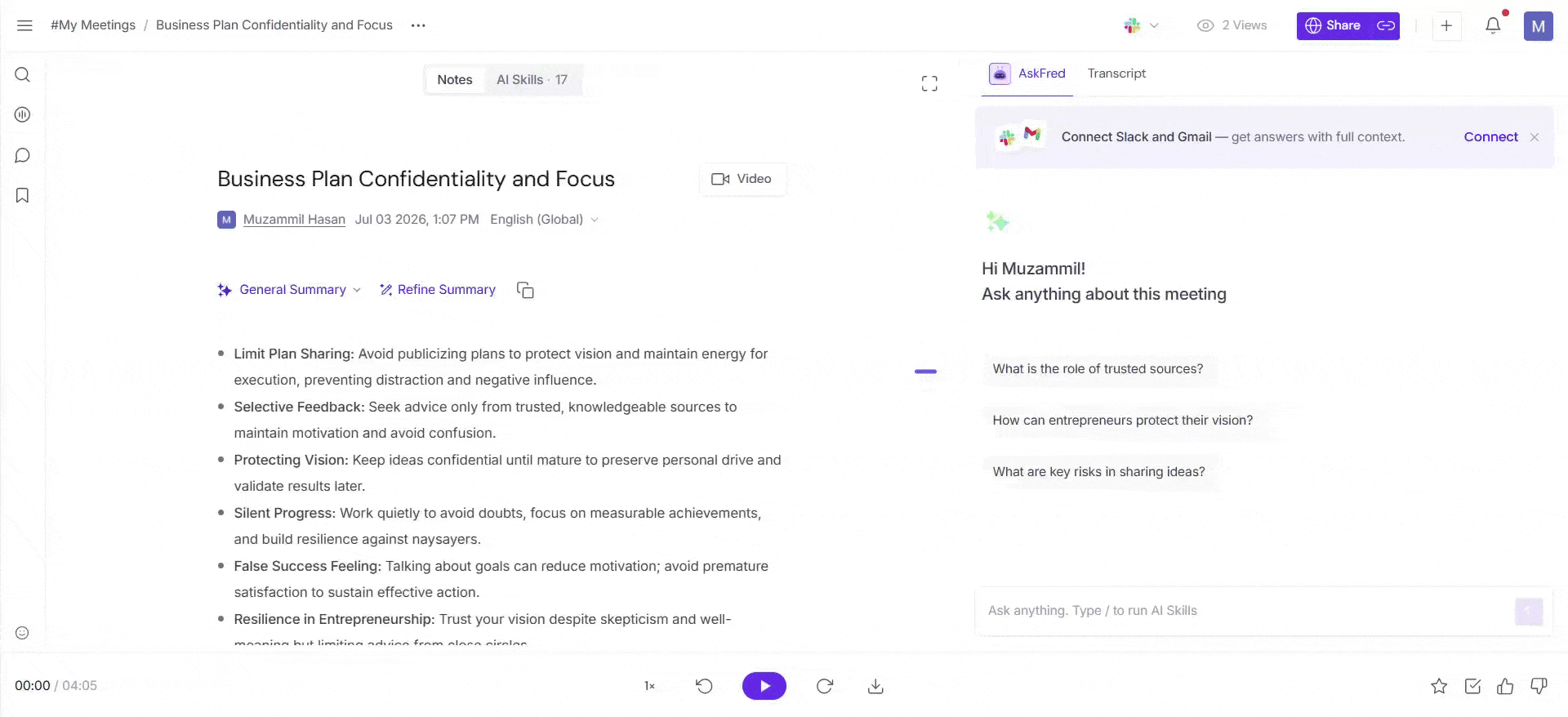Switch to the Transcript tab

click(1116, 73)
